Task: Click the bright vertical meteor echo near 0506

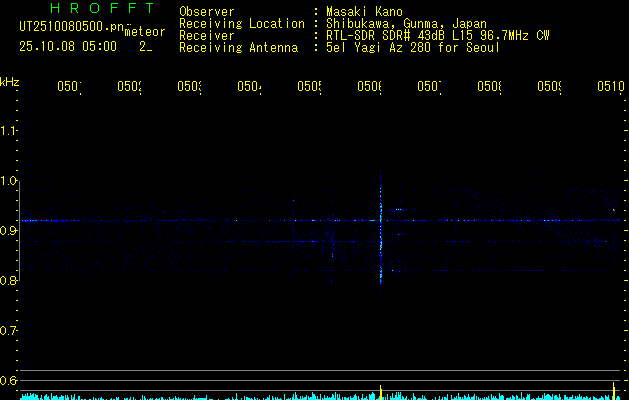Action: [x=381, y=235]
